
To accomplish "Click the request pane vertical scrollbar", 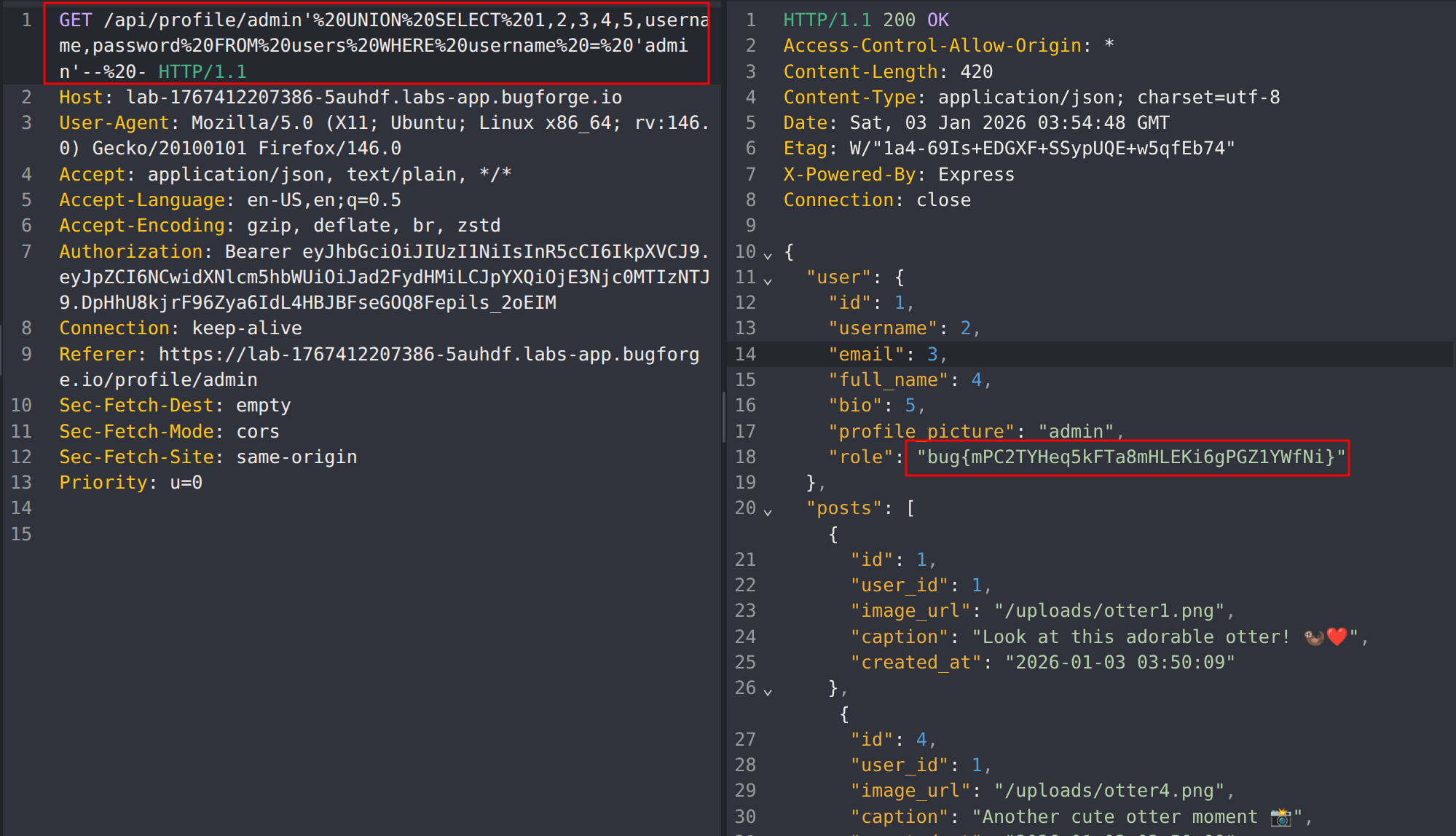I will click(723, 417).
